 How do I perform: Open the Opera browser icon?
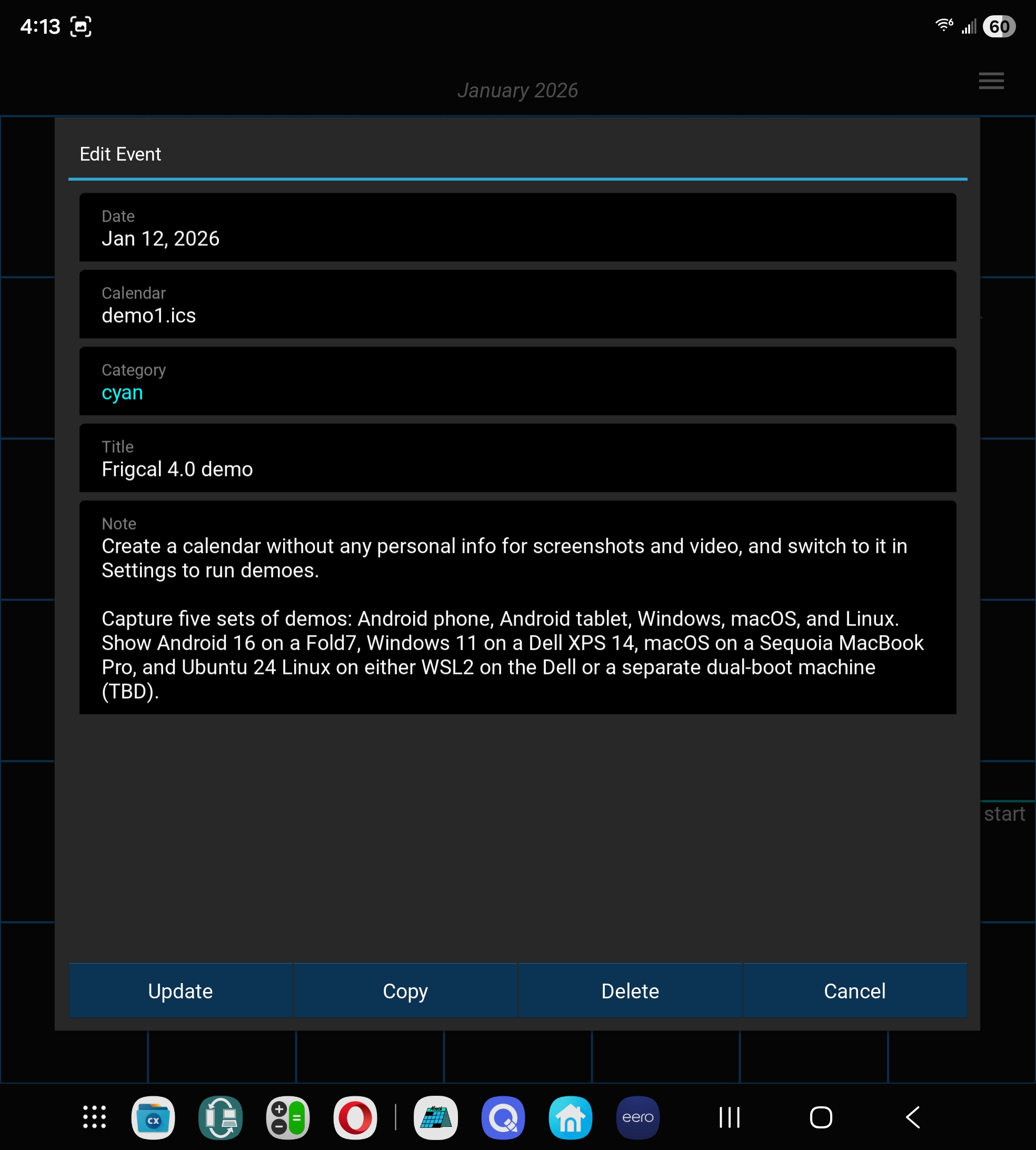[x=355, y=1117]
